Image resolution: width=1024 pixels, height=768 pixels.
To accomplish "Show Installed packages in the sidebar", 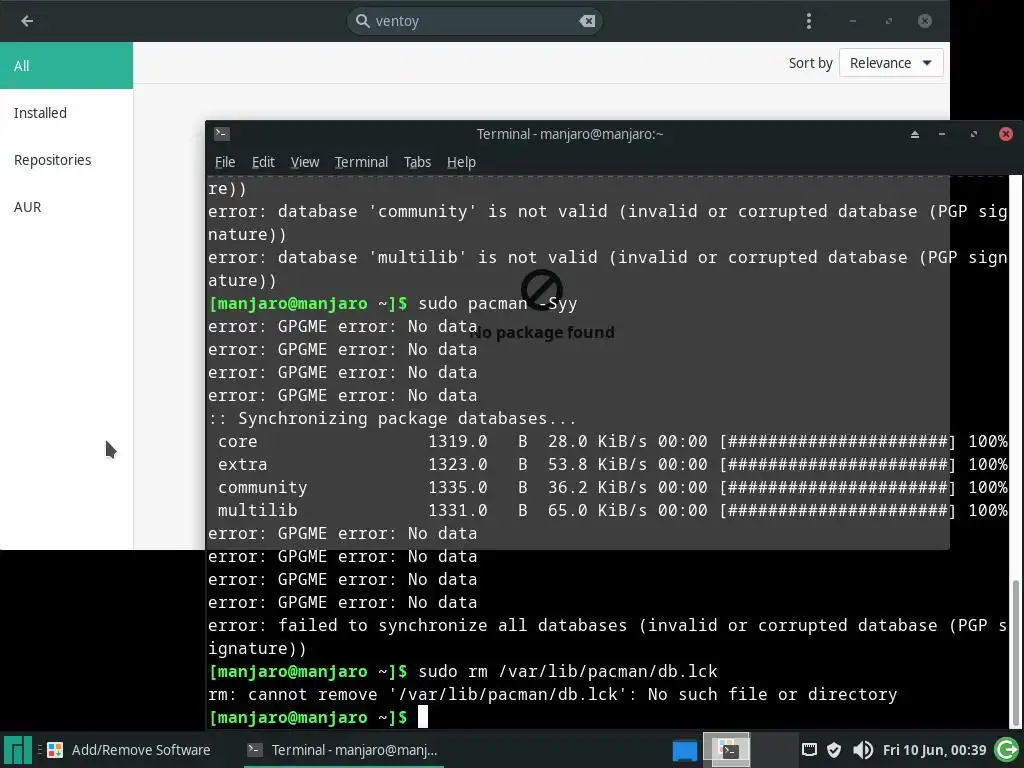I will pyautogui.click(x=67, y=113).
